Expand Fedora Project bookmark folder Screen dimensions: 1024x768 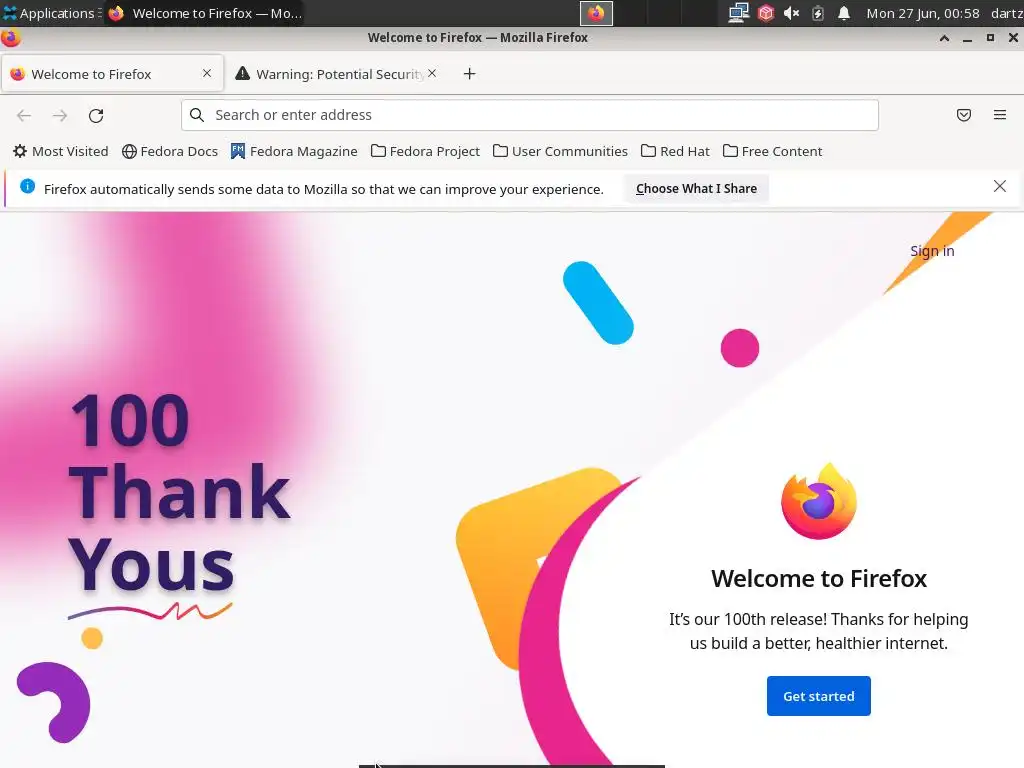(425, 152)
